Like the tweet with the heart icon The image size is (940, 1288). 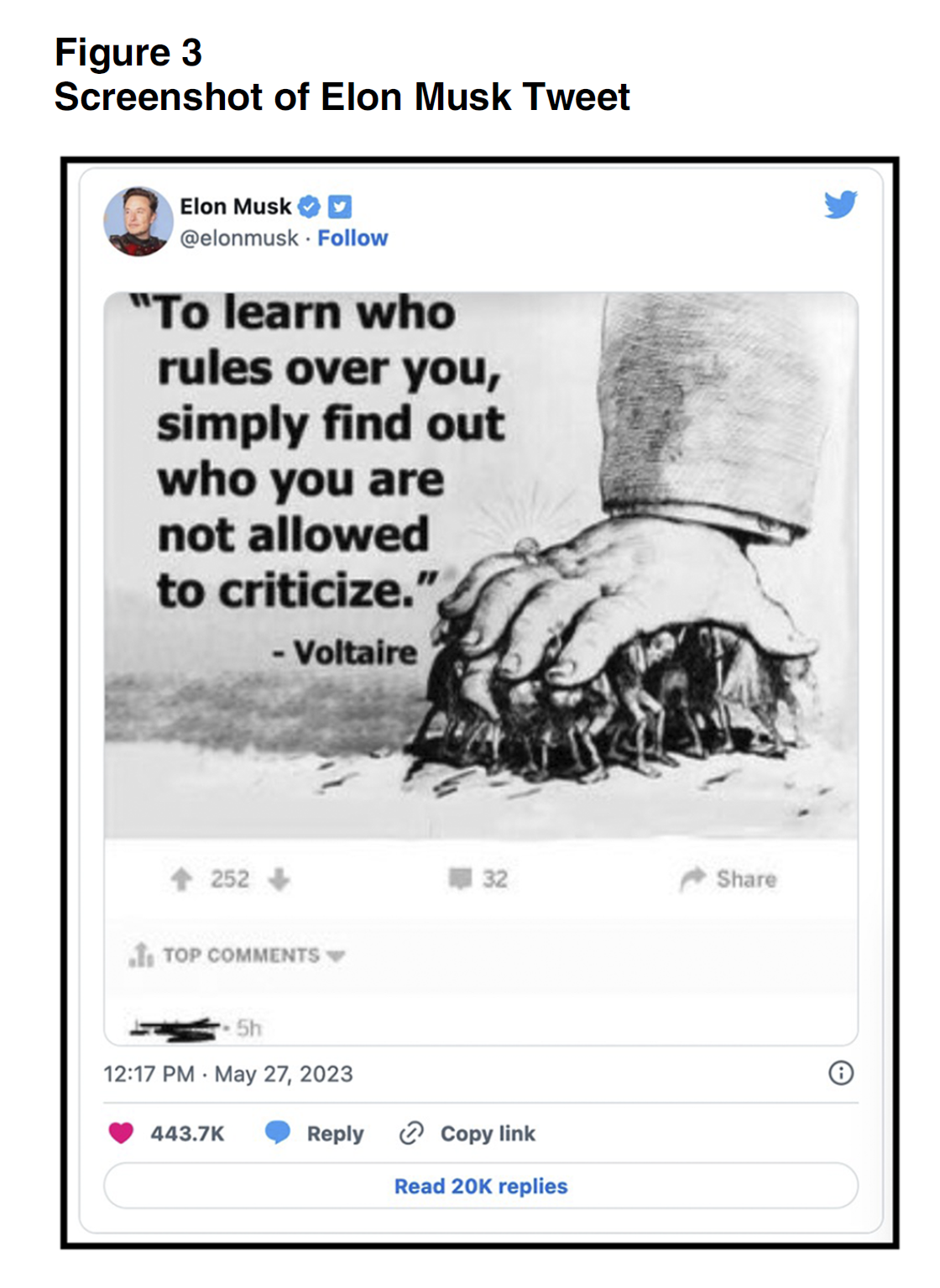click(x=121, y=1133)
